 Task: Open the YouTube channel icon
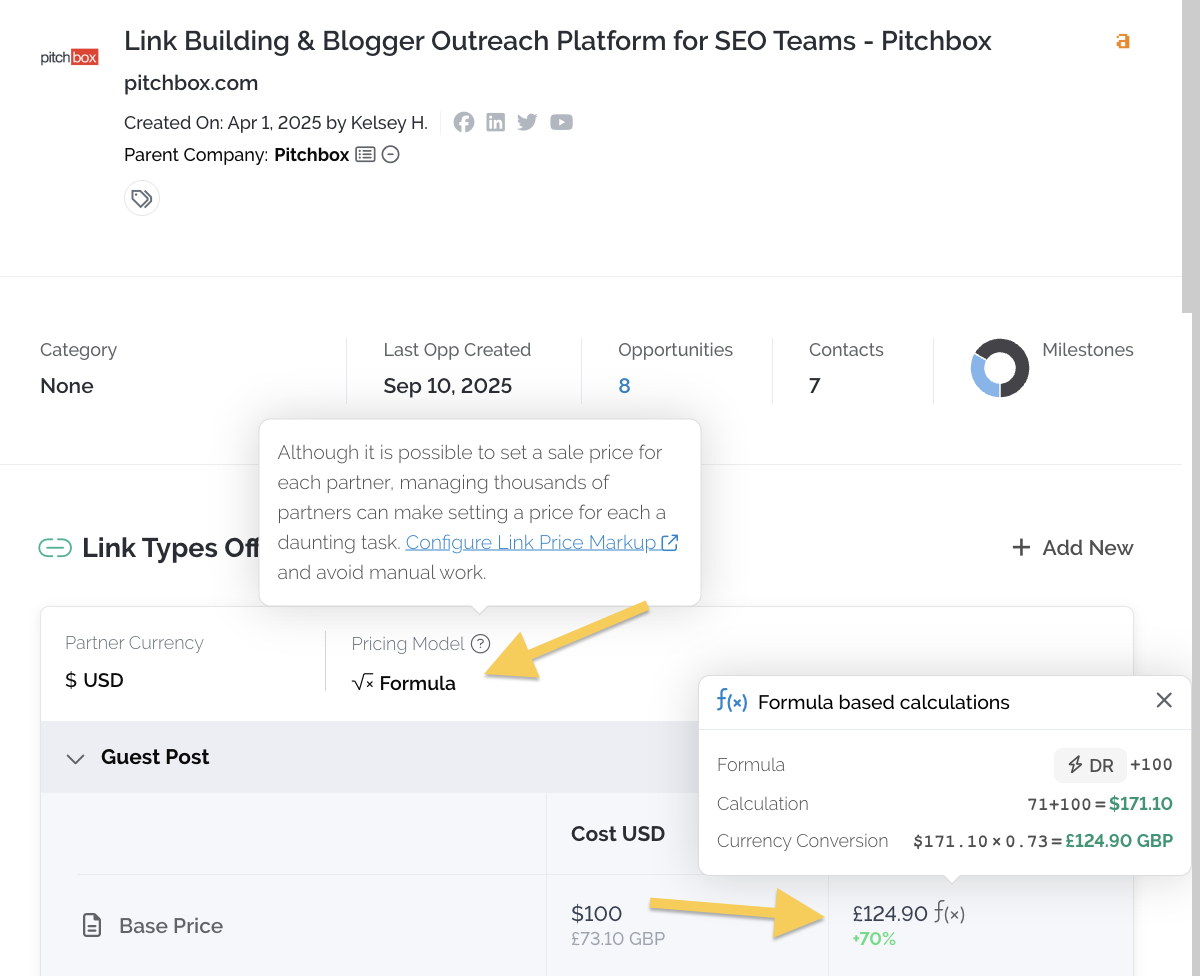561,122
